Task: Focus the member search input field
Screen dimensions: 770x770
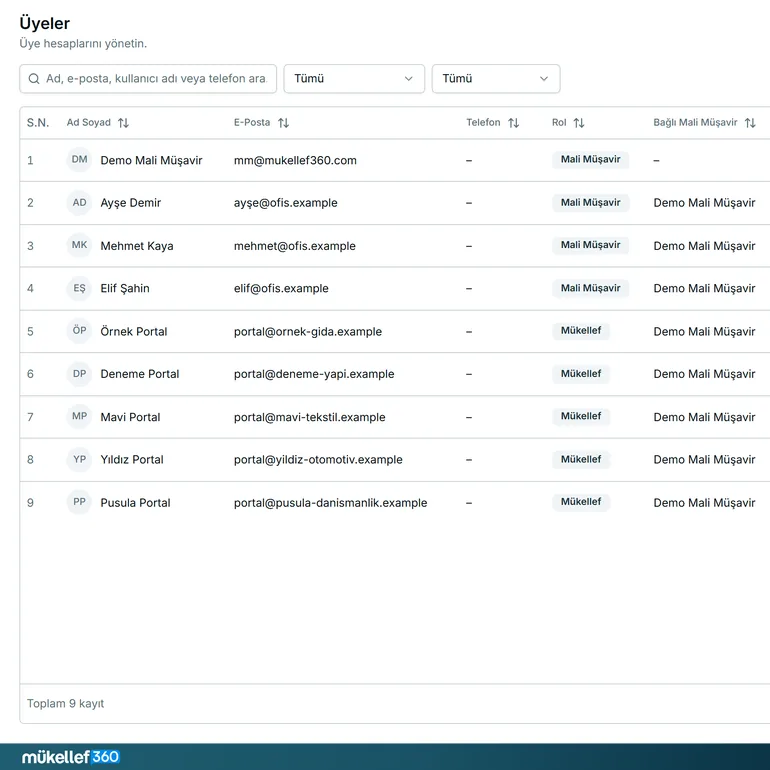Action: 148,79
